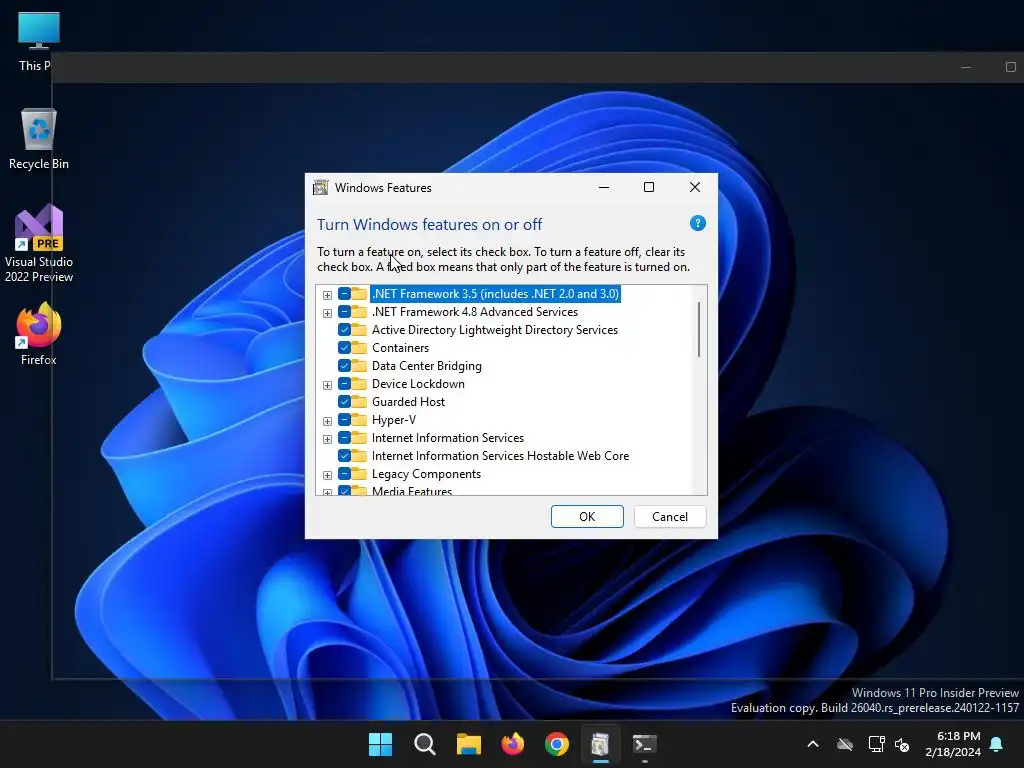Click the features list vertical scrollbar
Screen dimensions: 1024x768
tap(699, 329)
